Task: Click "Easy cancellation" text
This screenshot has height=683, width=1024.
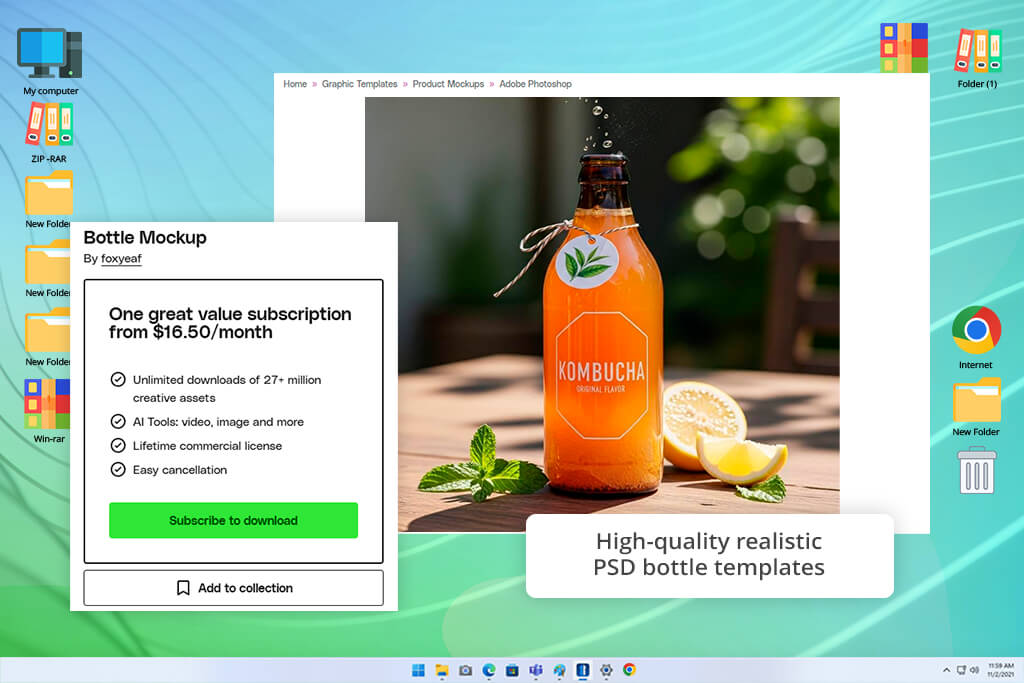Action: click(x=180, y=469)
